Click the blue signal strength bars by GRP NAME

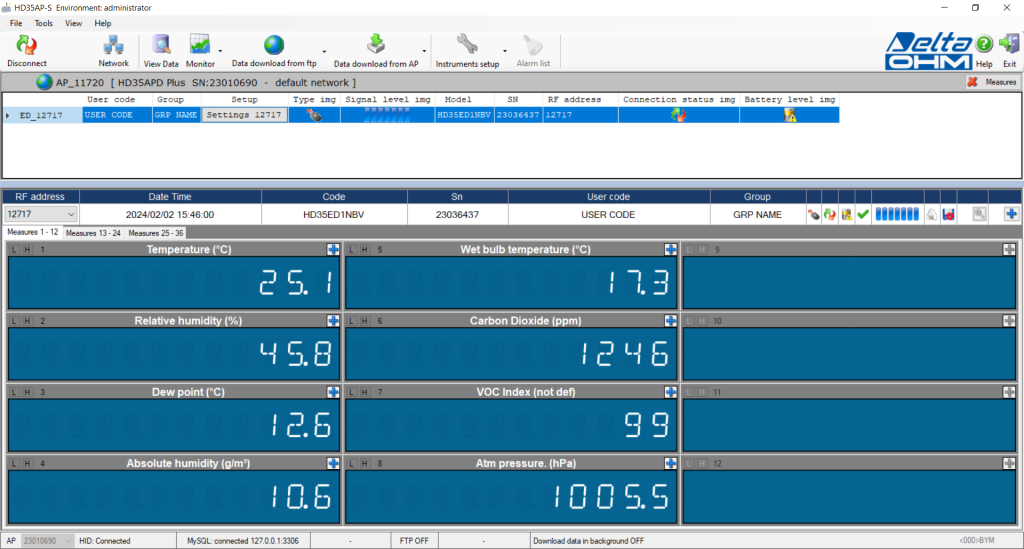pos(897,214)
